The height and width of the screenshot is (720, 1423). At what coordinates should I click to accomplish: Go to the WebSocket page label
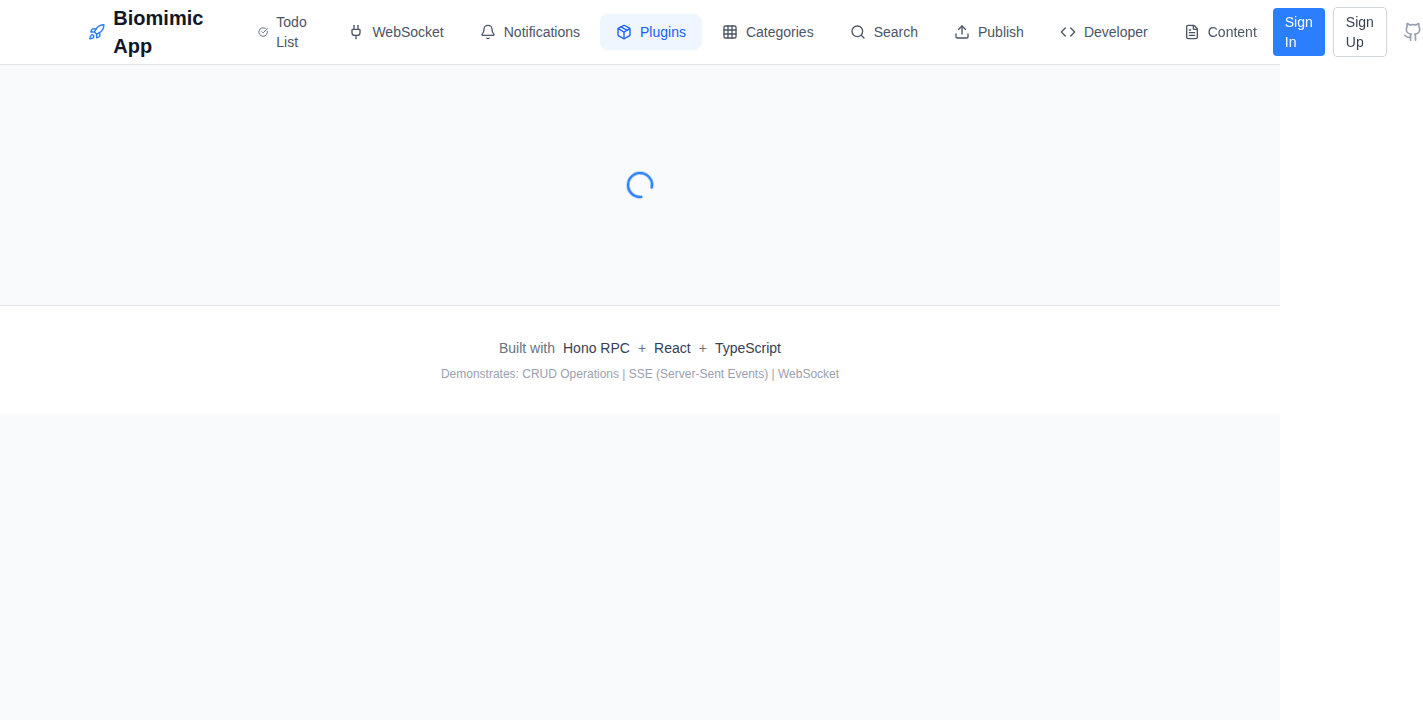(408, 32)
